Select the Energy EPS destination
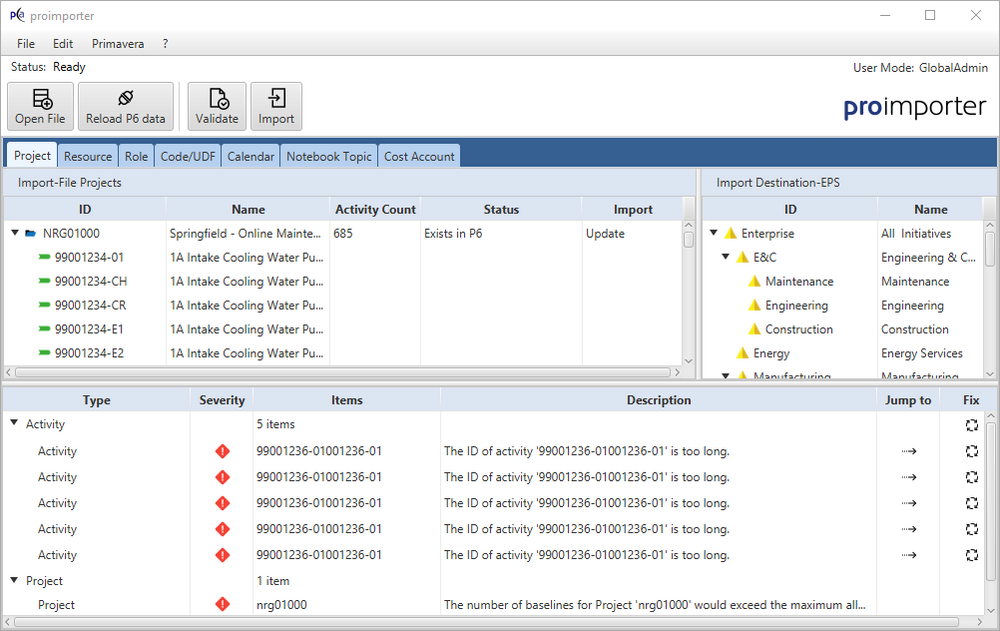Image resolution: width=1000 pixels, height=631 pixels. (771, 354)
